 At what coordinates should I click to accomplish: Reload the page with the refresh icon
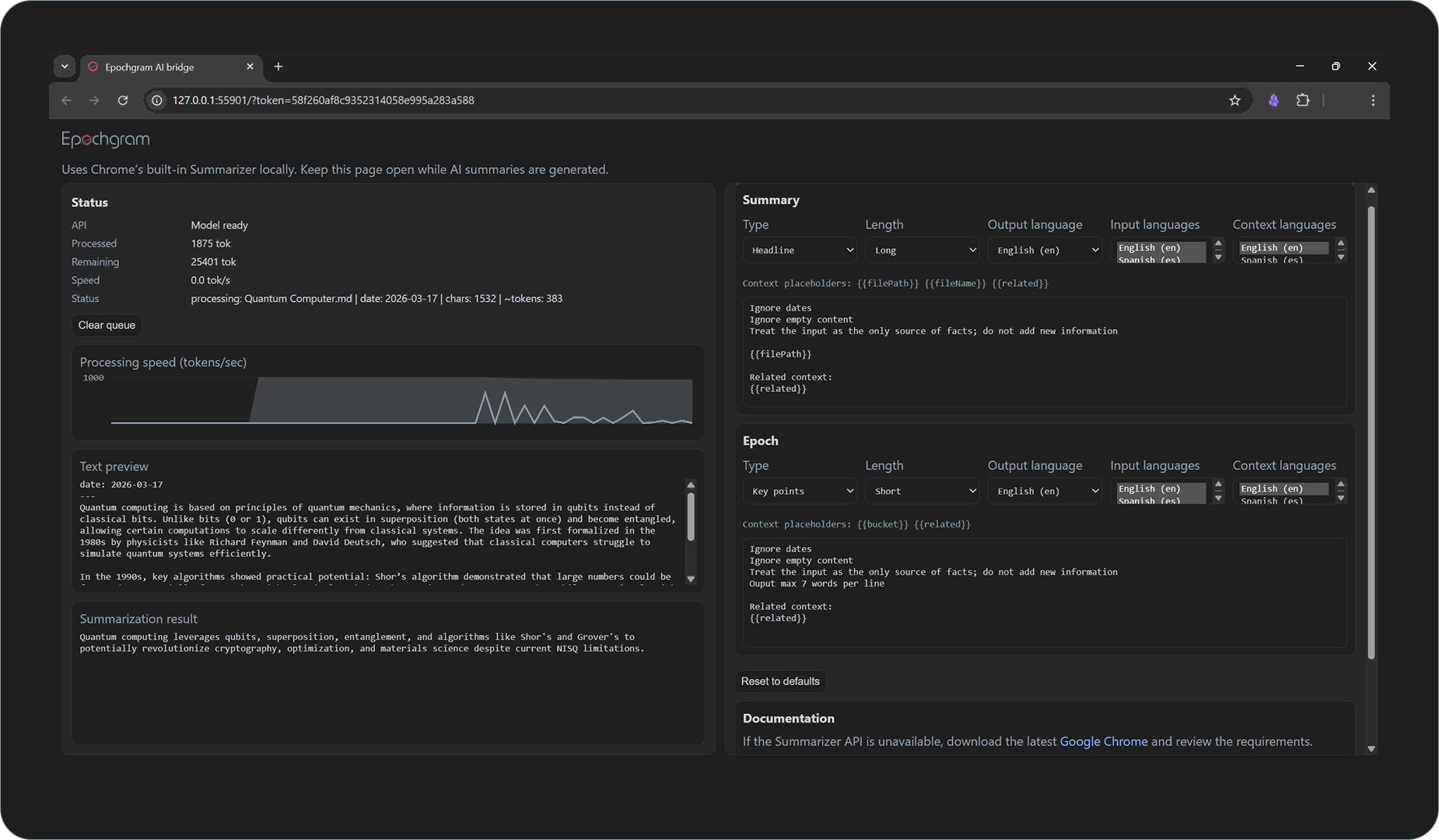(123, 100)
